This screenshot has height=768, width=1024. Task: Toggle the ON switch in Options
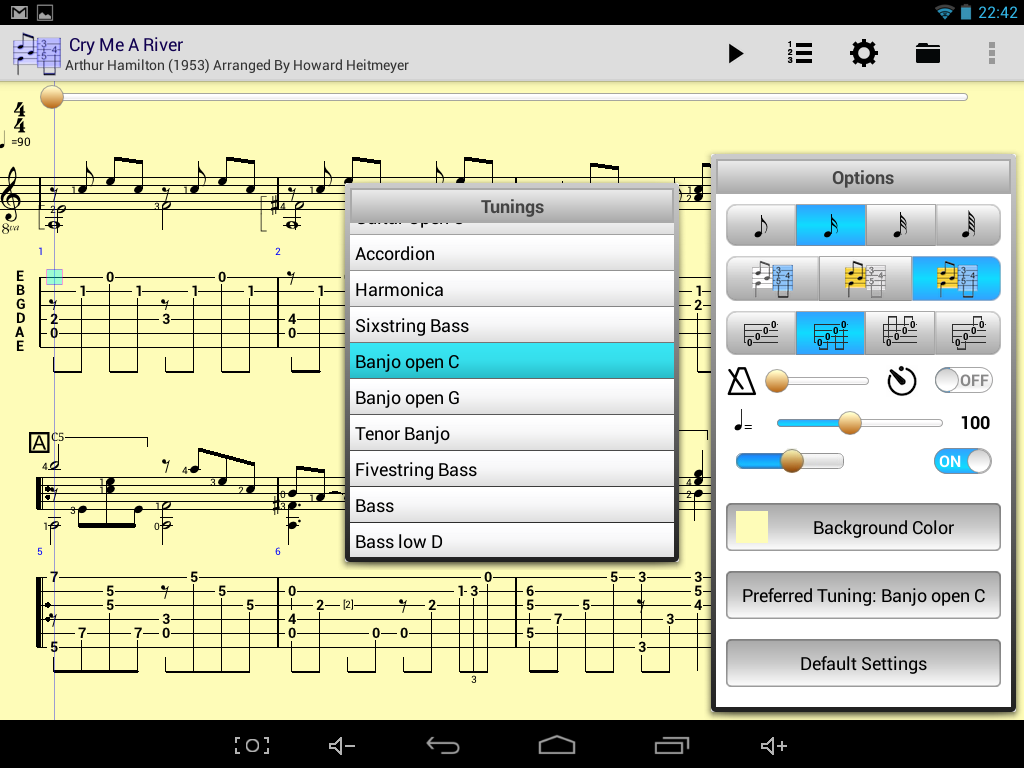pos(963,461)
